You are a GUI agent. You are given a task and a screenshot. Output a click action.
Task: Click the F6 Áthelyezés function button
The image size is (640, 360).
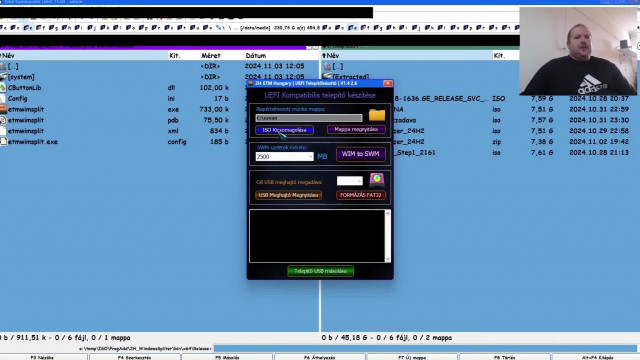click(x=320, y=357)
